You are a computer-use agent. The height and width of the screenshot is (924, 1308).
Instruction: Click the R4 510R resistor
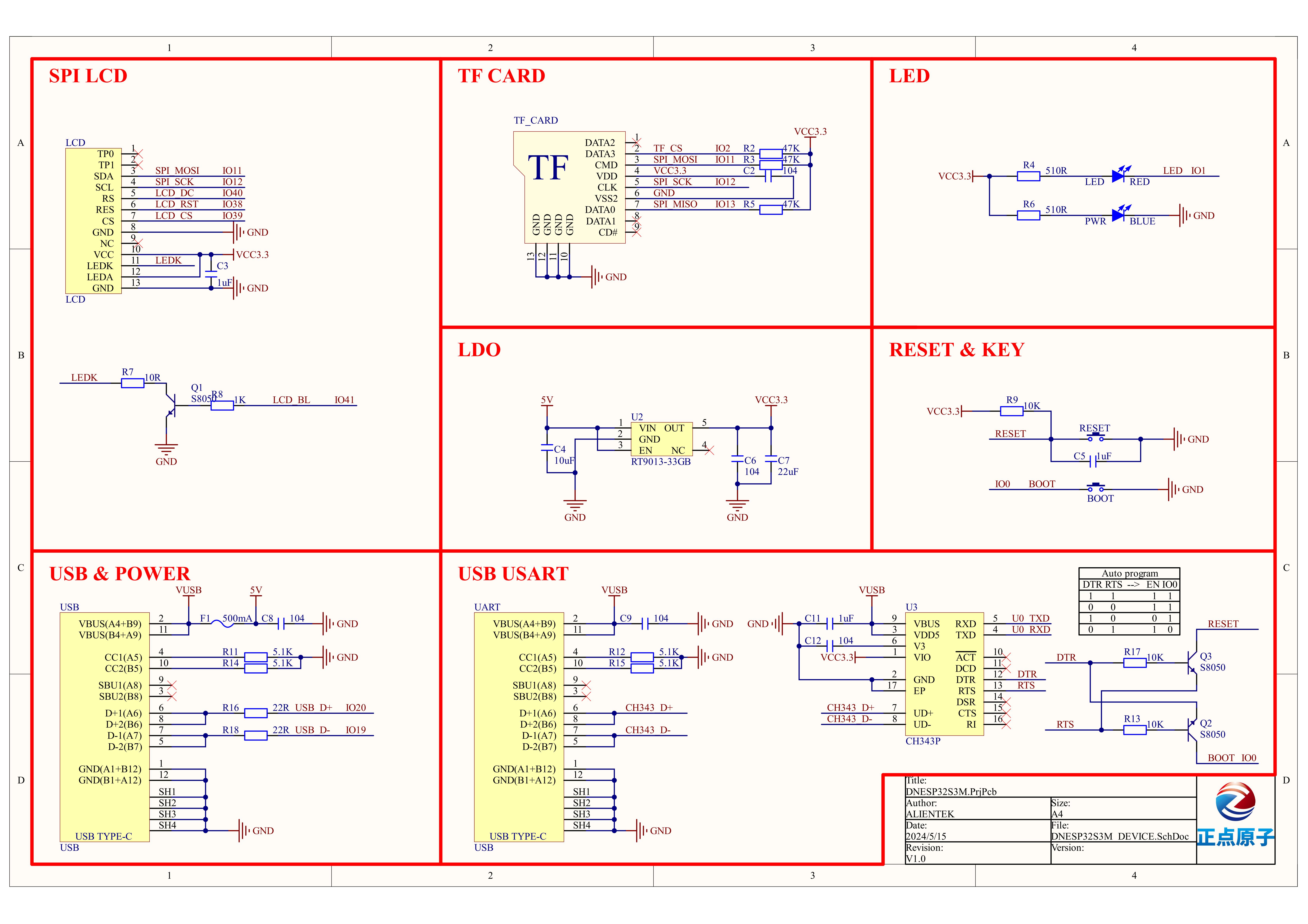click(x=1028, y=176)
